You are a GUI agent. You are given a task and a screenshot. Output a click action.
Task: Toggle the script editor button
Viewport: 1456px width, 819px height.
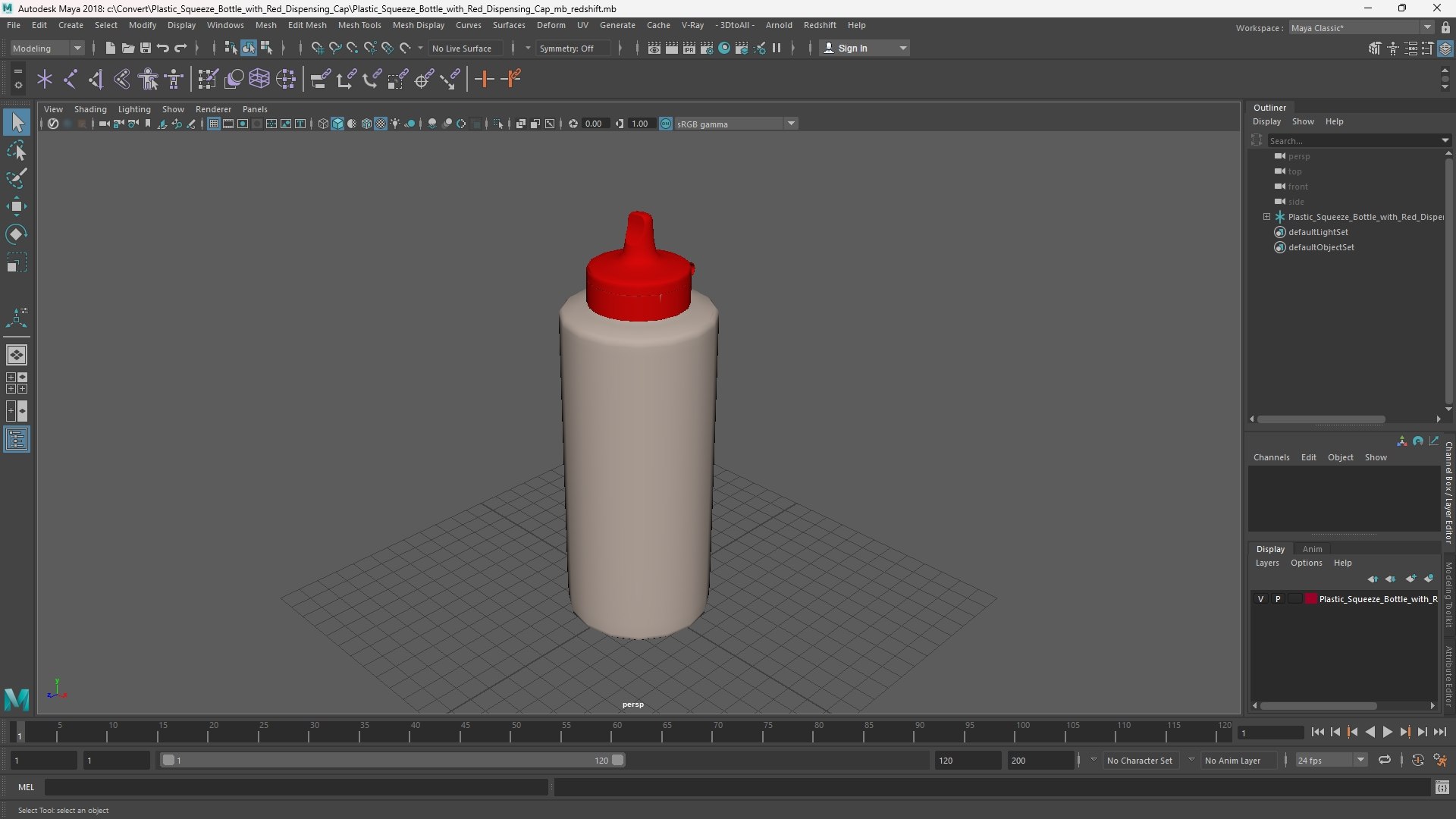pos(1442,788)
